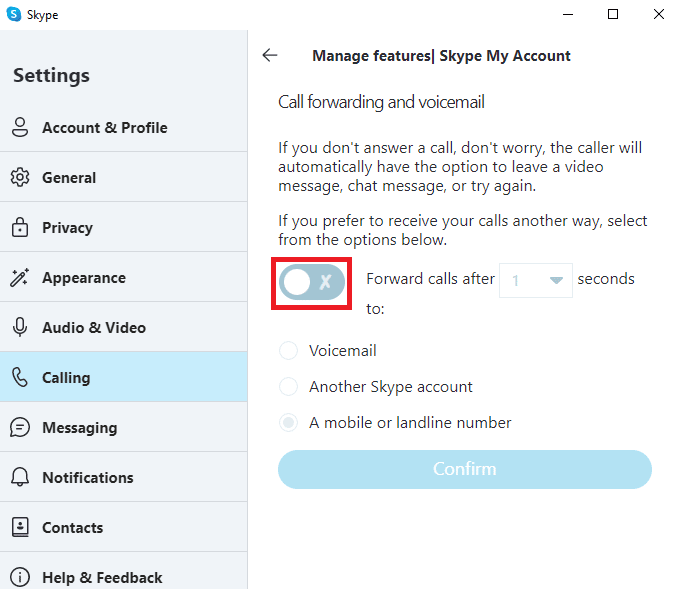Click the Voicemail label text
Image resolution: width=679 pixels, height=589 pixels.
pyautogui.click(x=343, y=350)
